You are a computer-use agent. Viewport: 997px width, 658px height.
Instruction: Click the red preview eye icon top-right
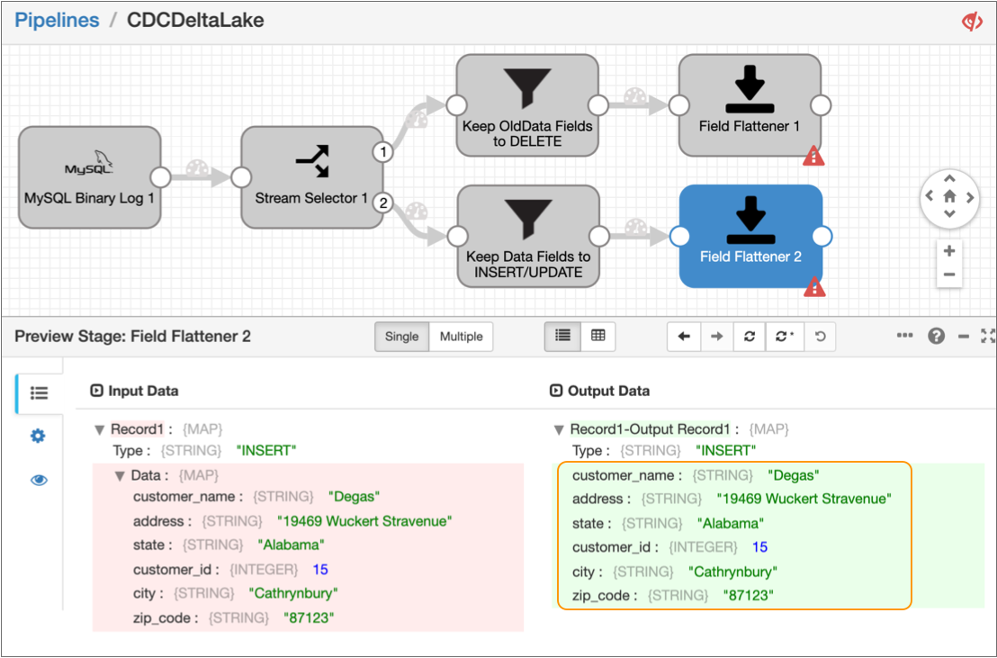point(972,21)
